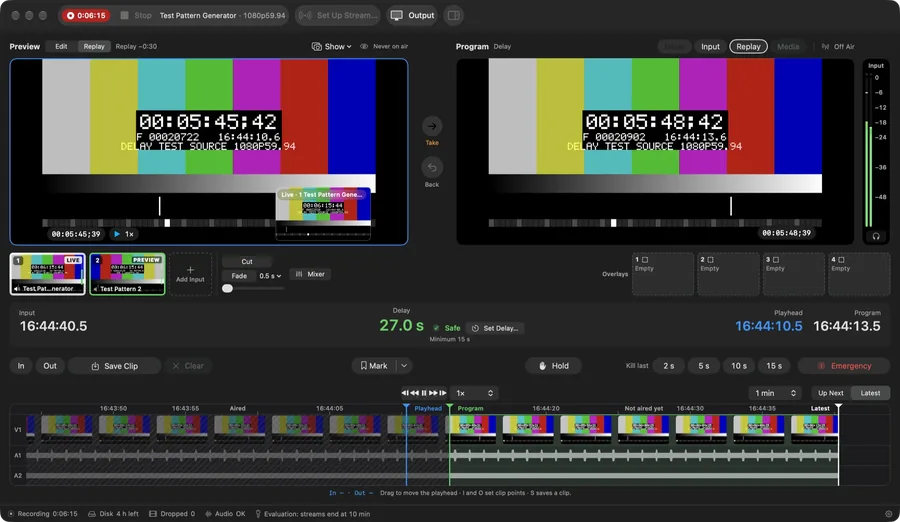Click the Off Air status indicator
900x522 pixels.
838,47
